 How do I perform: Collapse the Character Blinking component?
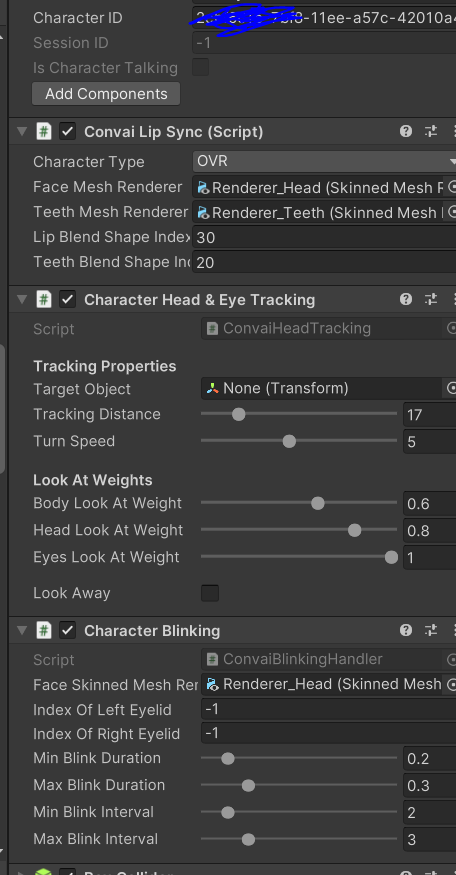[22, 630]
